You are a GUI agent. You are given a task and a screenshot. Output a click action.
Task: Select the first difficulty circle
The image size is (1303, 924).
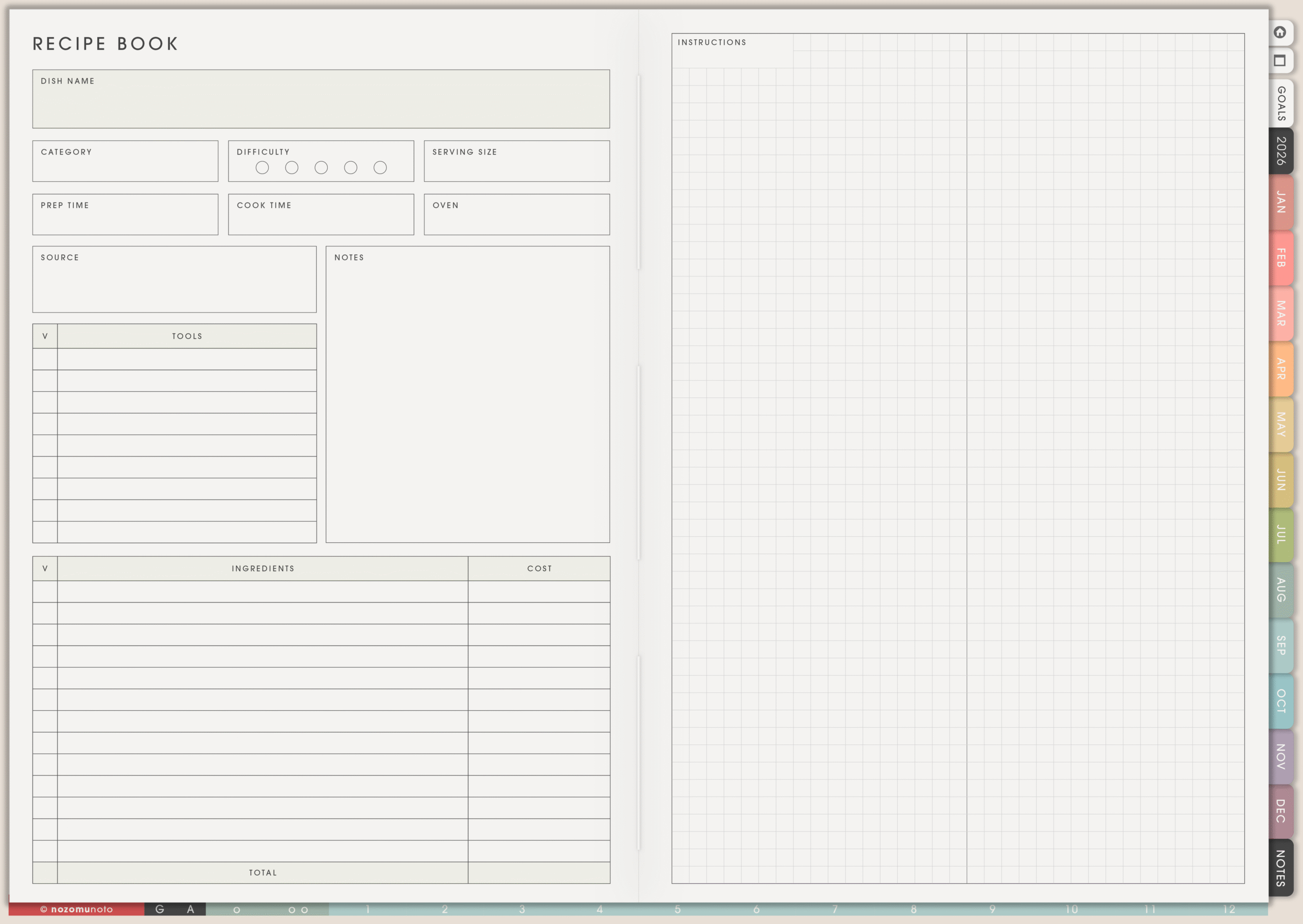point(262,167)
